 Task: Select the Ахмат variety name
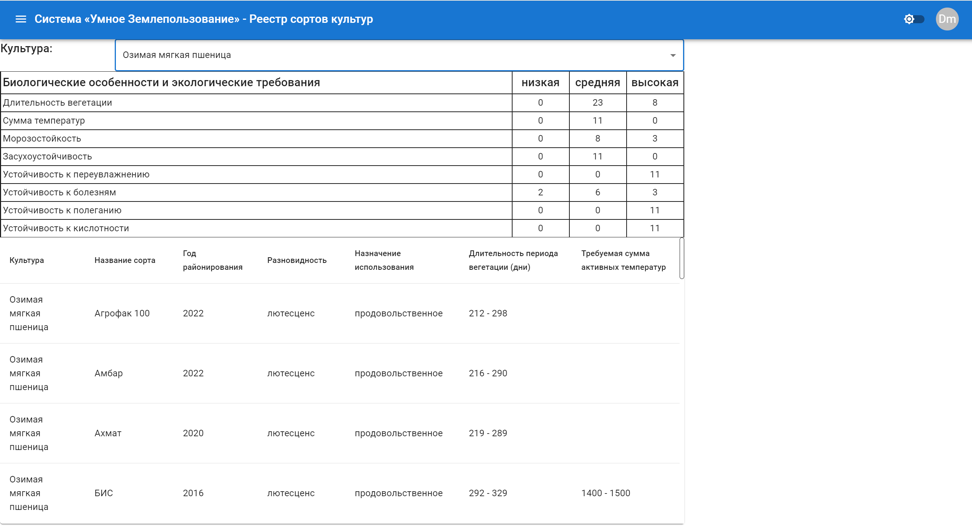point(108,433)
